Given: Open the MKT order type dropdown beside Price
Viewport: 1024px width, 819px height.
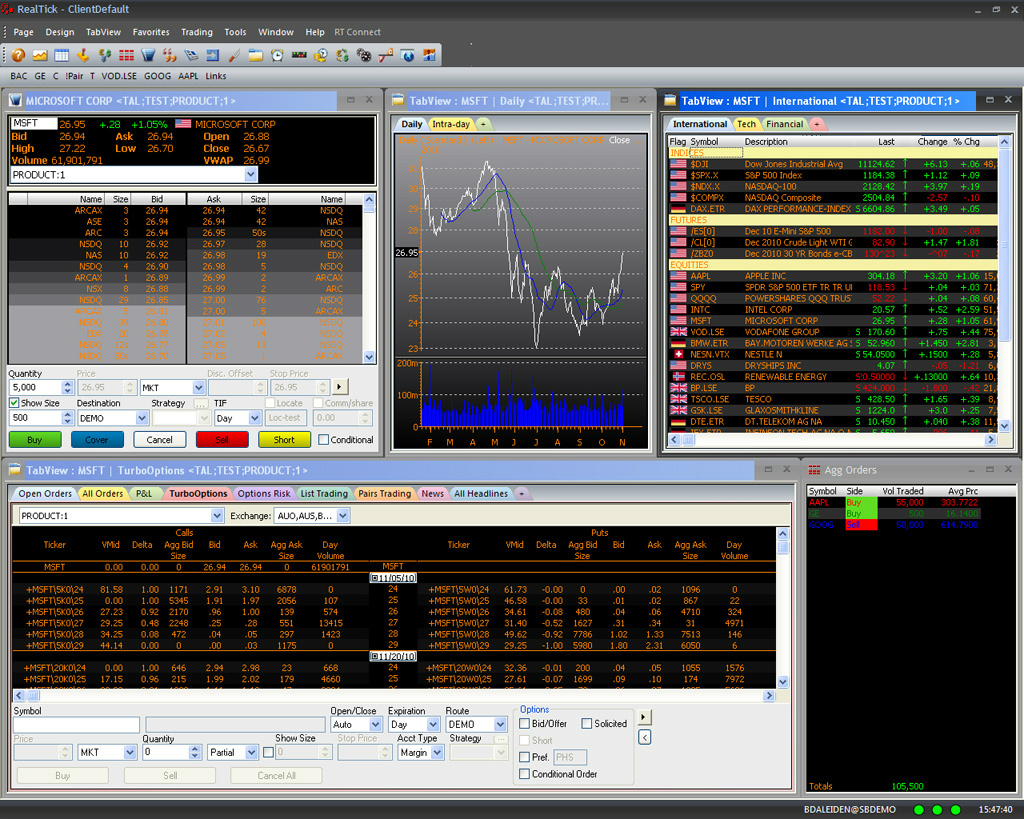Looking at the screenshot, I should click(x=199, y=387).
